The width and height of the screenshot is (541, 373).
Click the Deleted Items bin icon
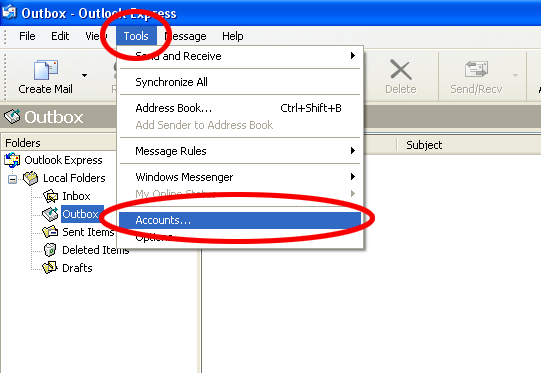(x=50, y=250)
